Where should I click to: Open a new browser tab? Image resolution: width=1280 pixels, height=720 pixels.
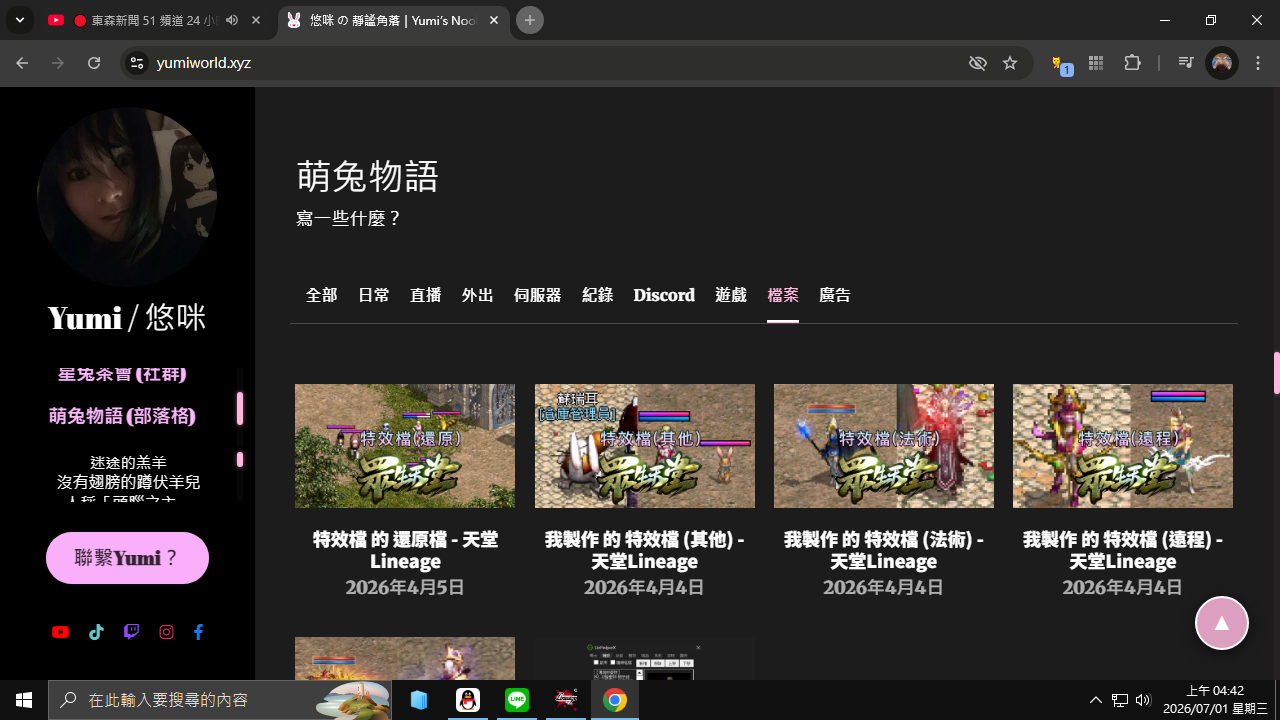(x=530, y=20)
